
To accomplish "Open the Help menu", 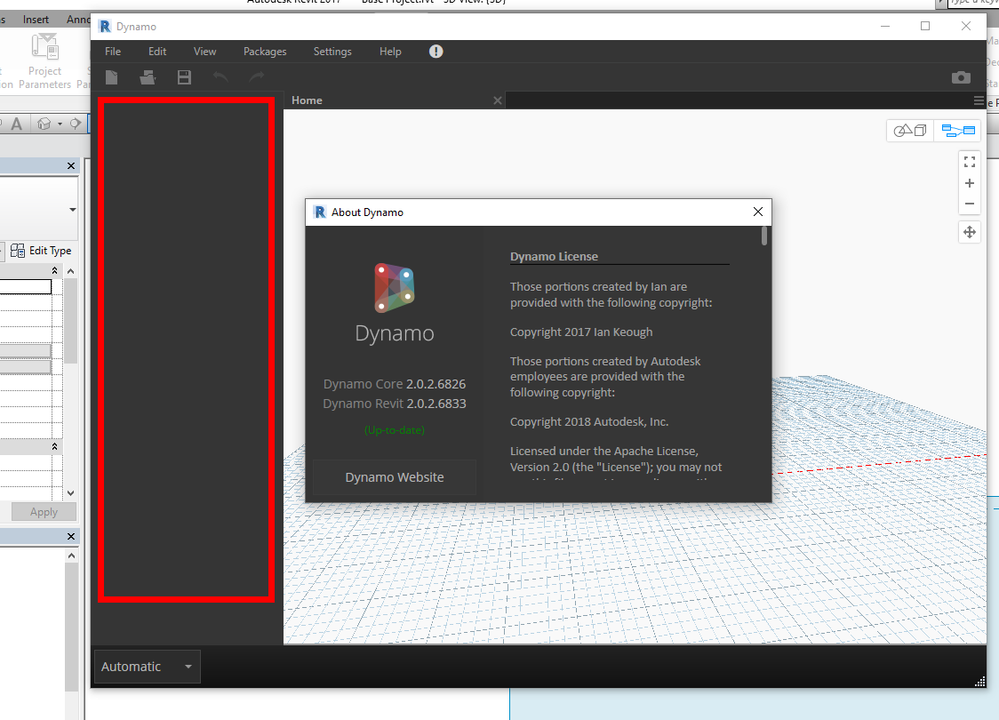I will click(x=391, y=52).
